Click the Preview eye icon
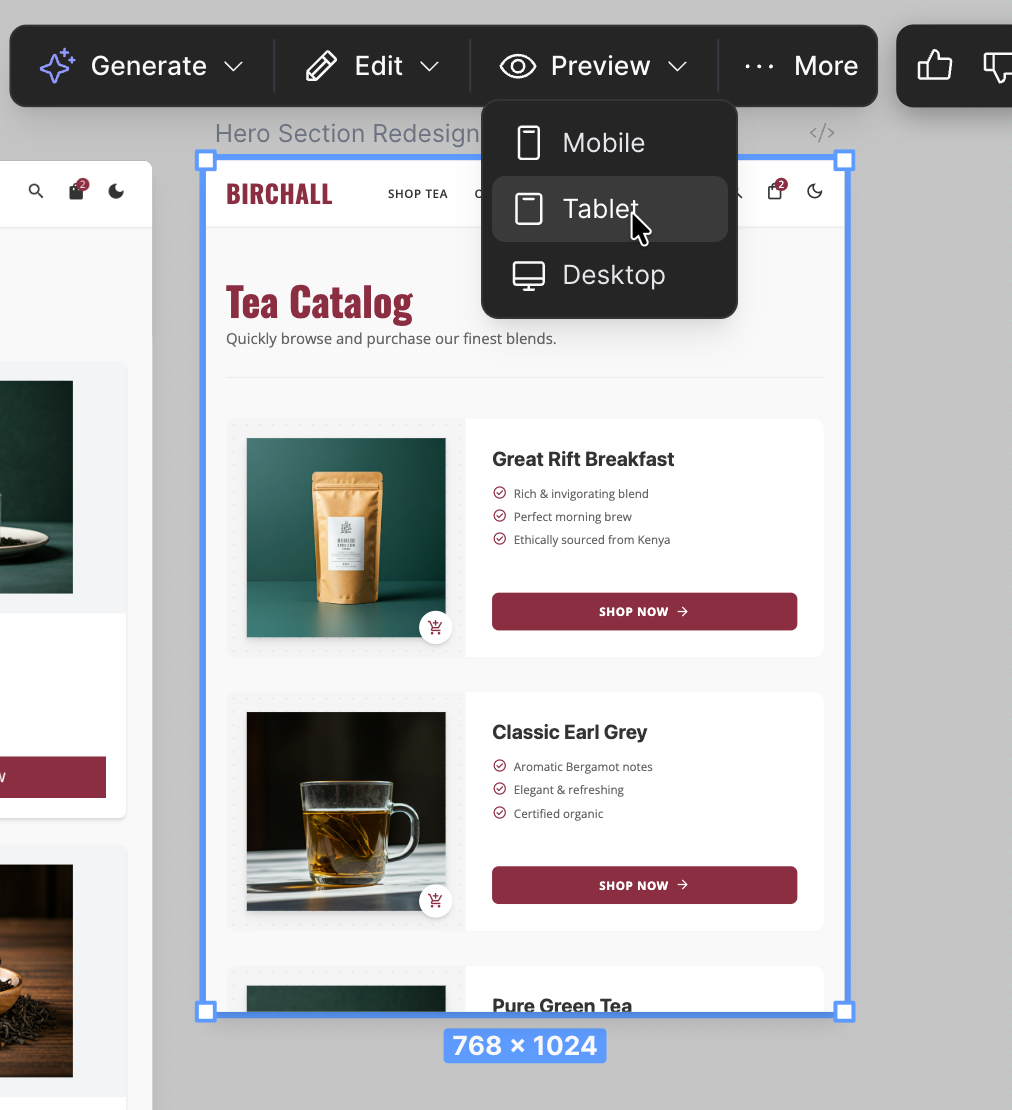The height and width of the screenshot is (1110, 1012). click(x=518, y=67)
